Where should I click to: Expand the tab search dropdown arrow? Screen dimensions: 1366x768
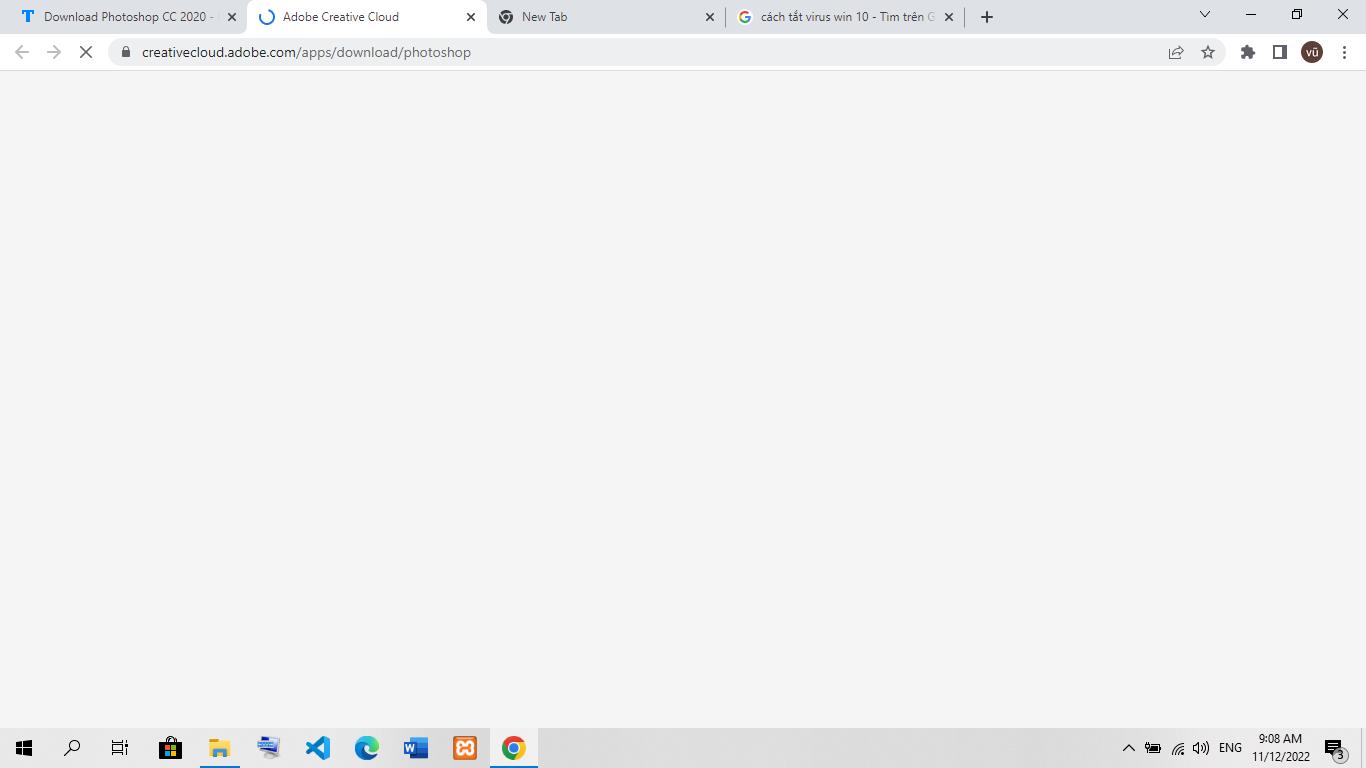tap(1205, 15)
